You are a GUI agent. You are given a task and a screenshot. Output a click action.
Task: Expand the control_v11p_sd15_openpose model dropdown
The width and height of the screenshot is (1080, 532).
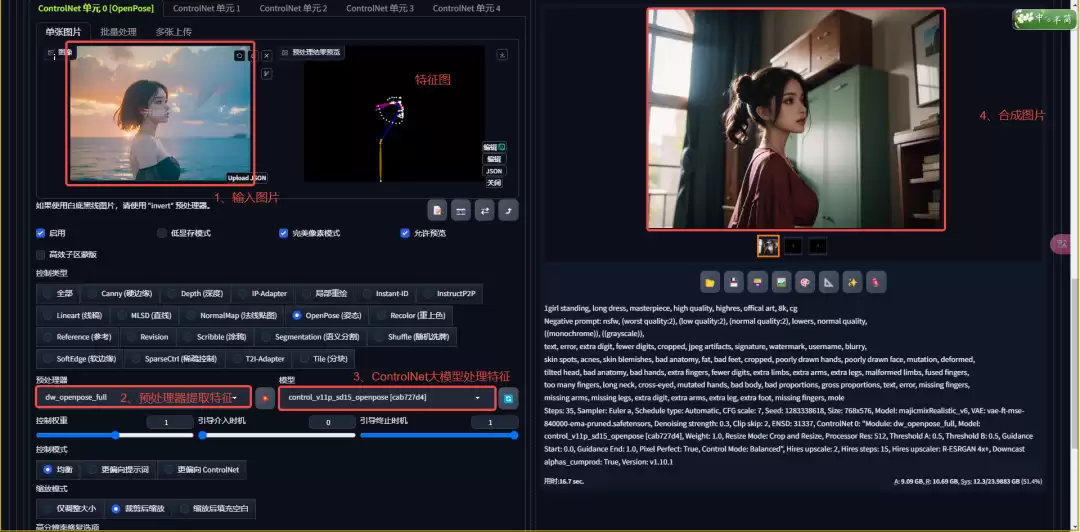[386, 398]
